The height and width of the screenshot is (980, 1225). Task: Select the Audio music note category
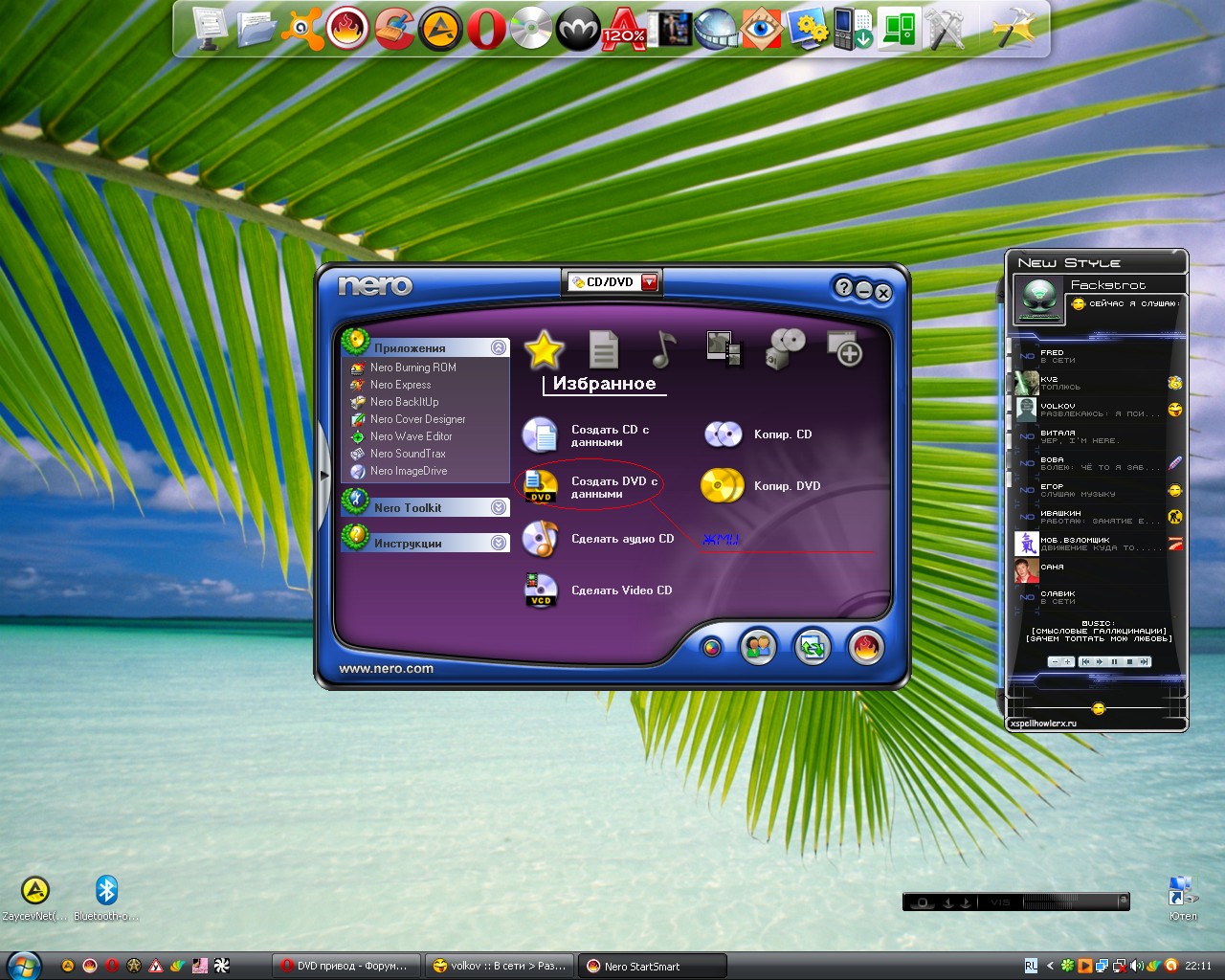pos(662,350)
